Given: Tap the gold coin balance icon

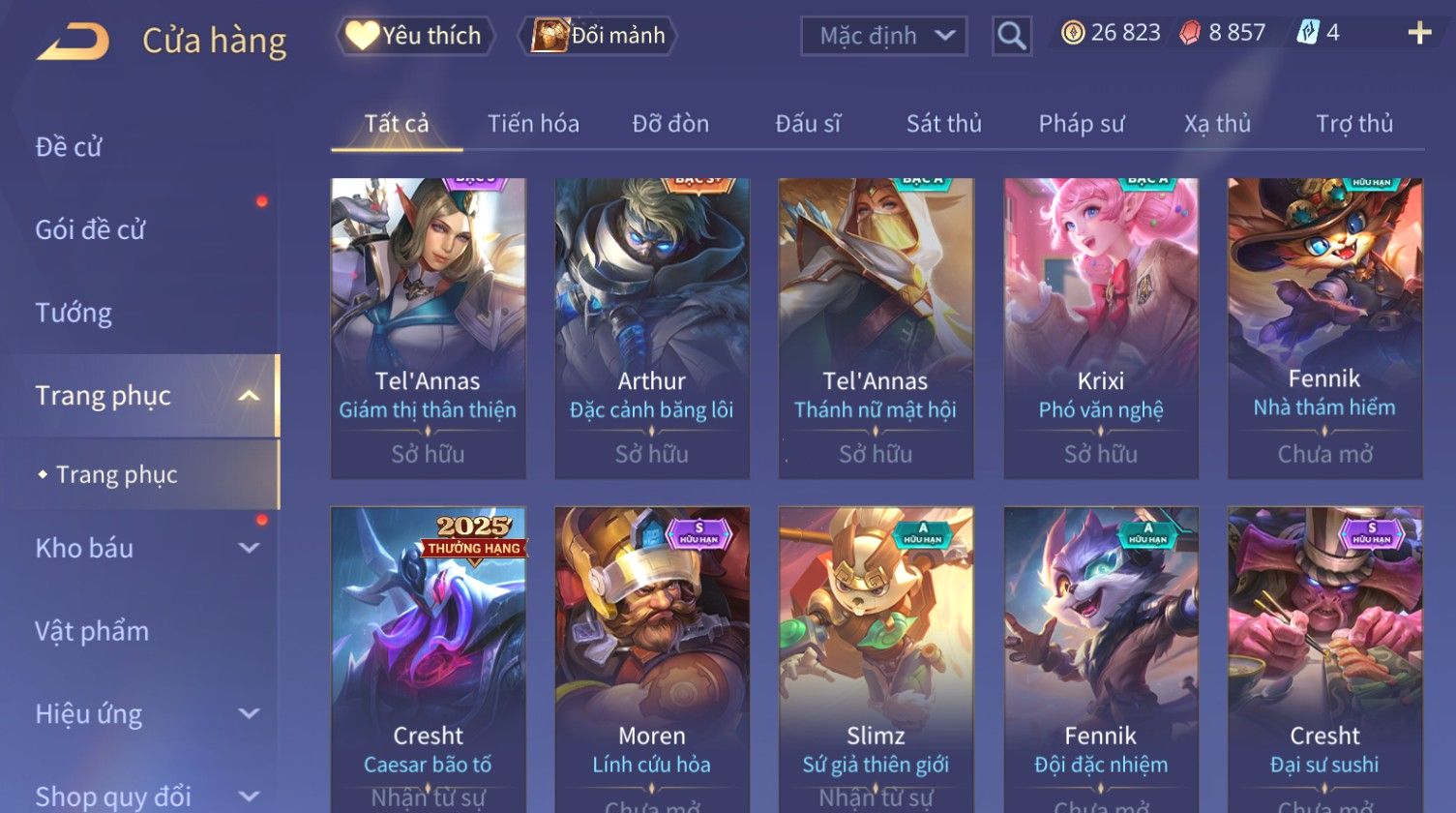Looking at the screenshot, I should [1072, 33].
